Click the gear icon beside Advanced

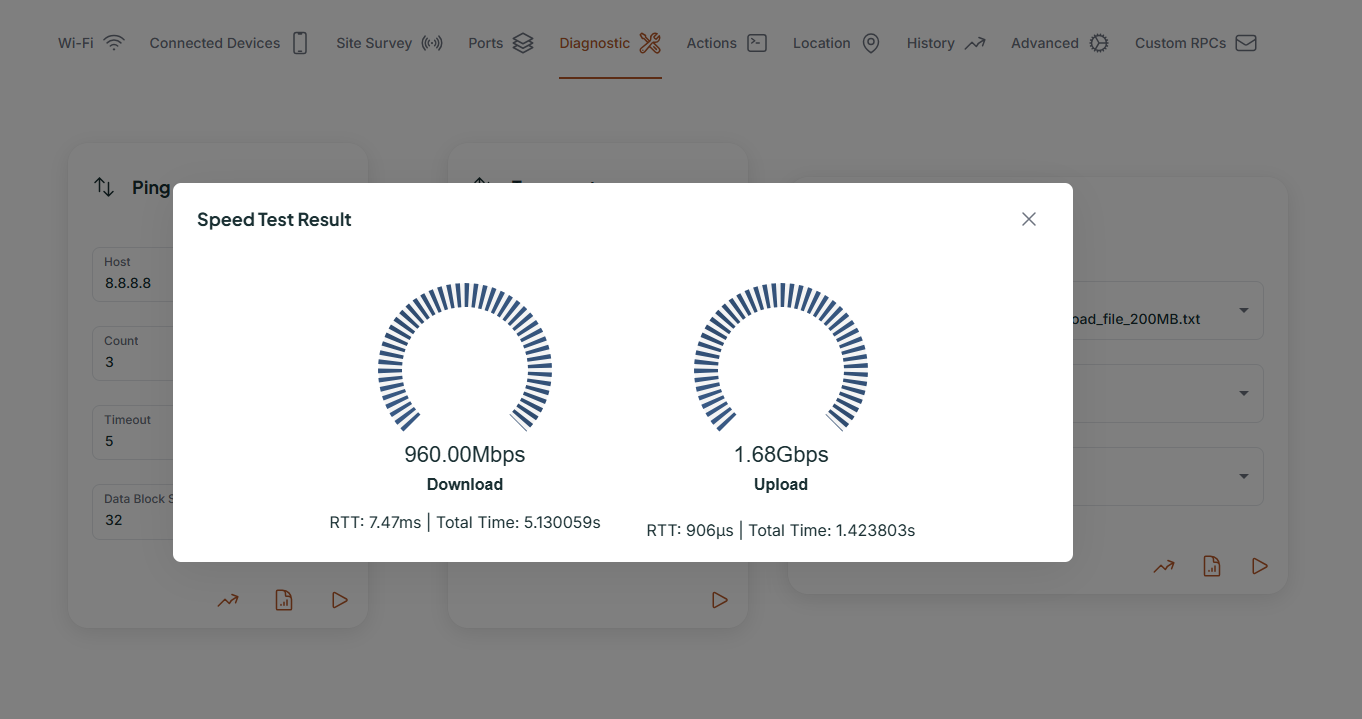pos(1099,43)
